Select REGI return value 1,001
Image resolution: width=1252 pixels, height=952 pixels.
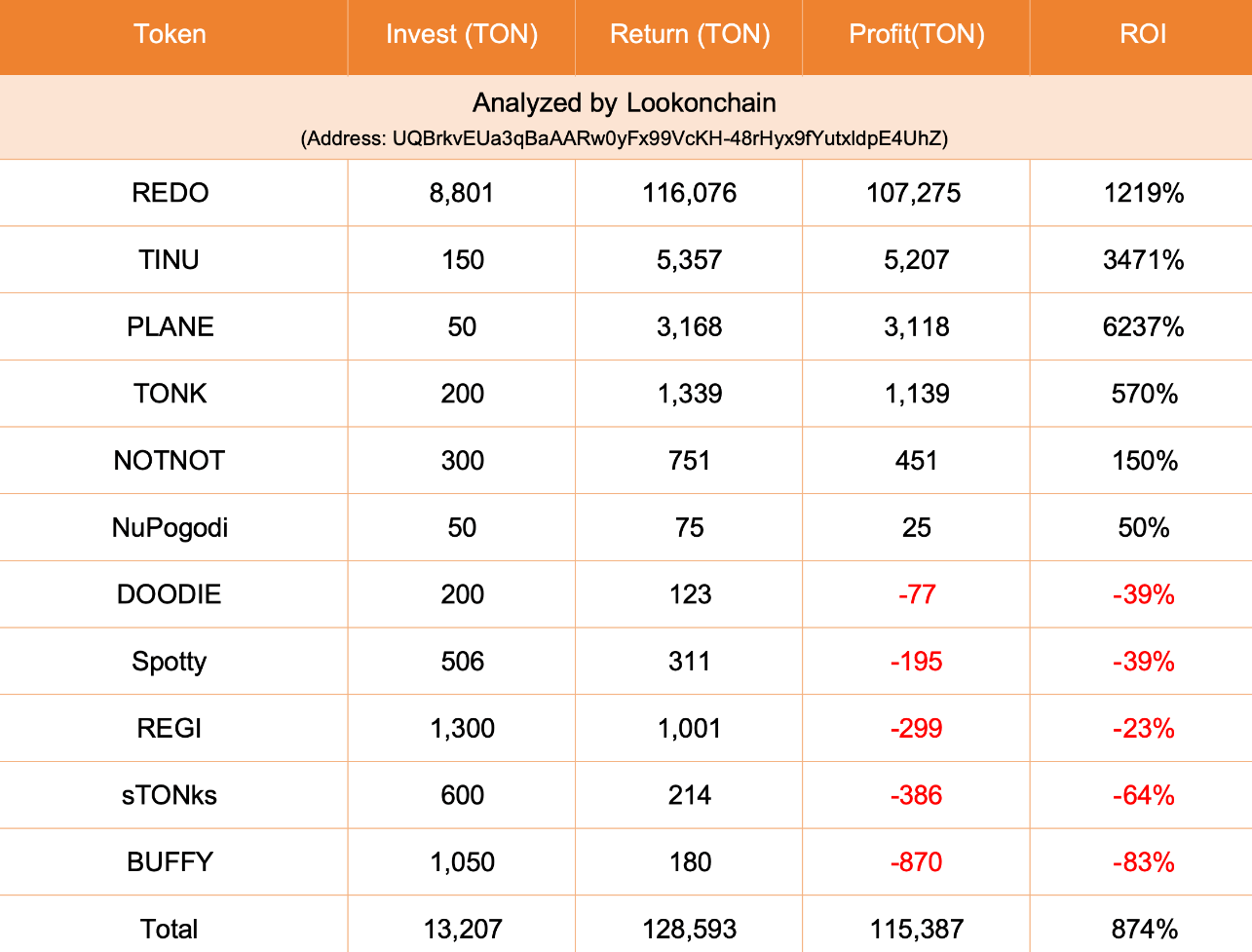tap(690, 729)
